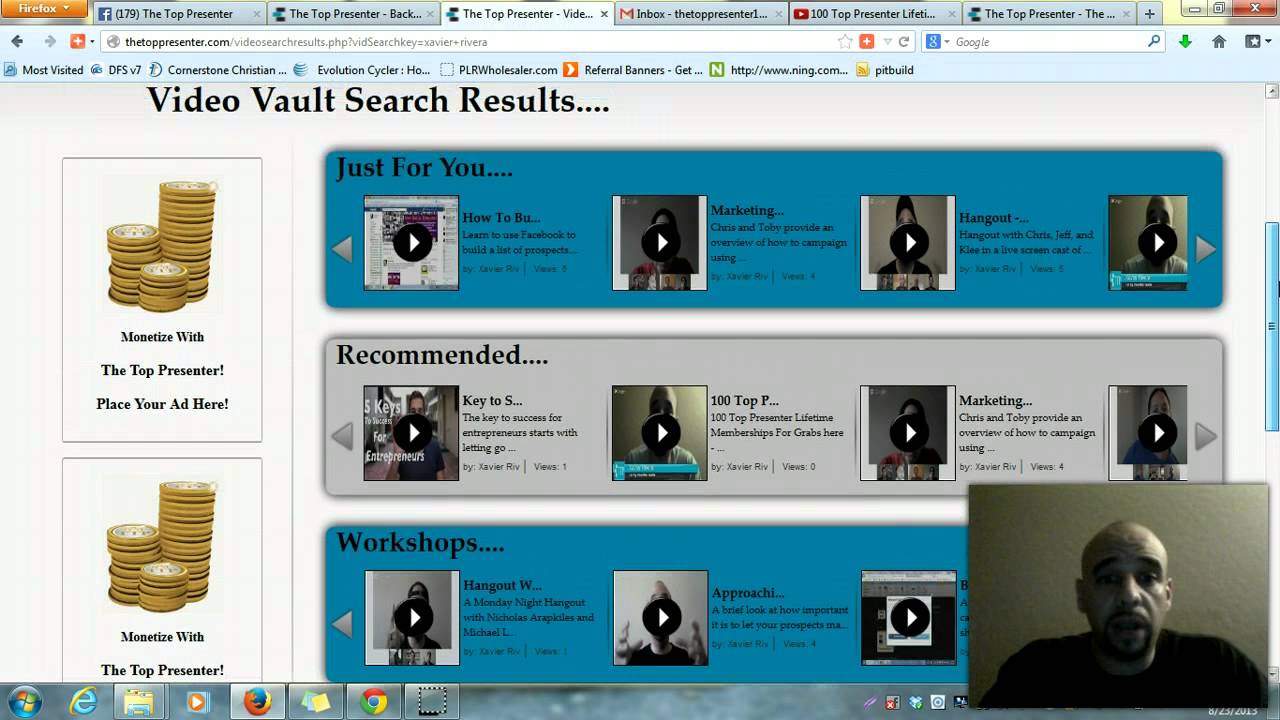Click 'Hangout W...' video title text
The width and height of the screenshot is (1280, 720).
click(x=502, y=585)
